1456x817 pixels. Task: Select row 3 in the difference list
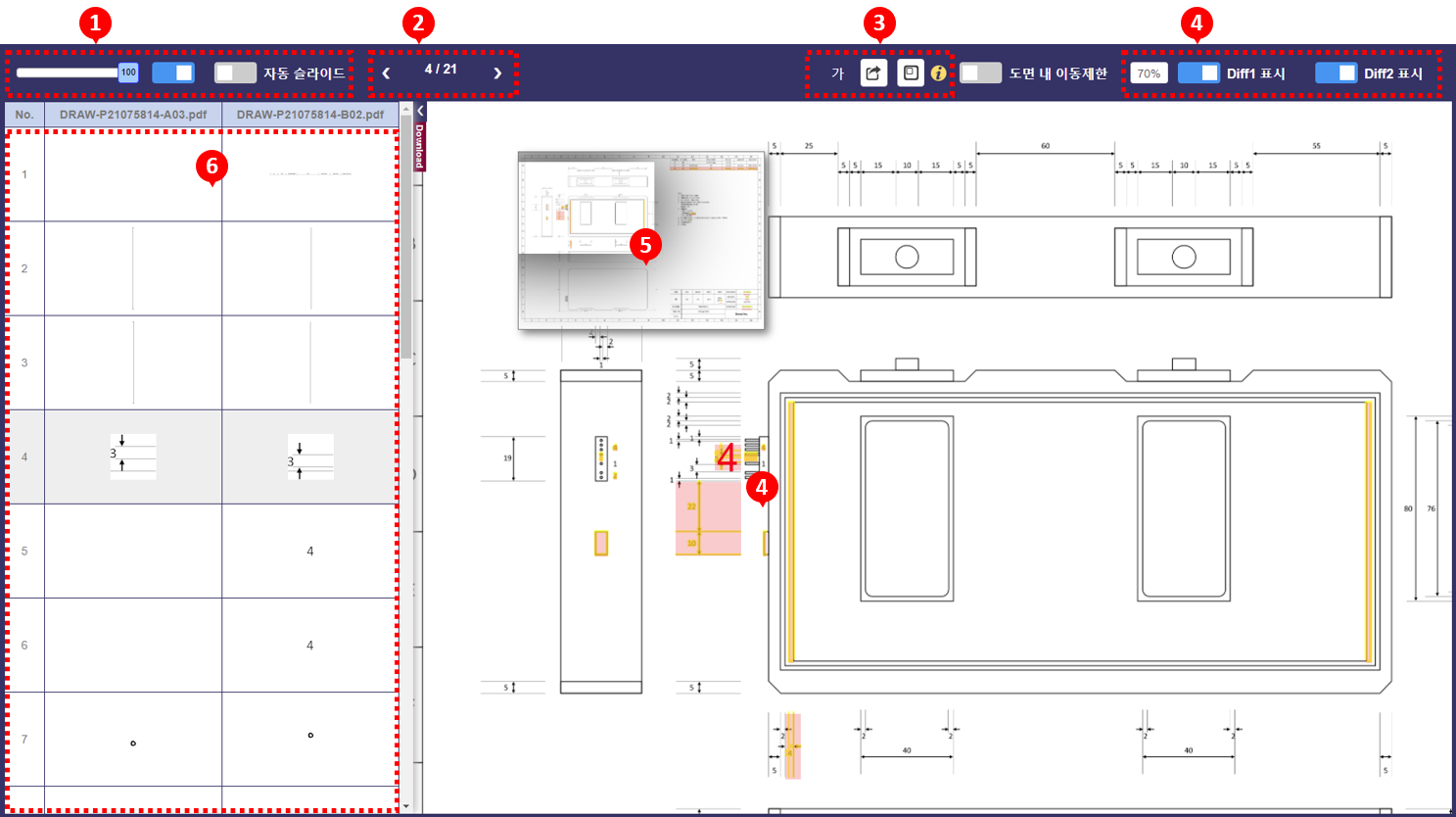[202, 362]
